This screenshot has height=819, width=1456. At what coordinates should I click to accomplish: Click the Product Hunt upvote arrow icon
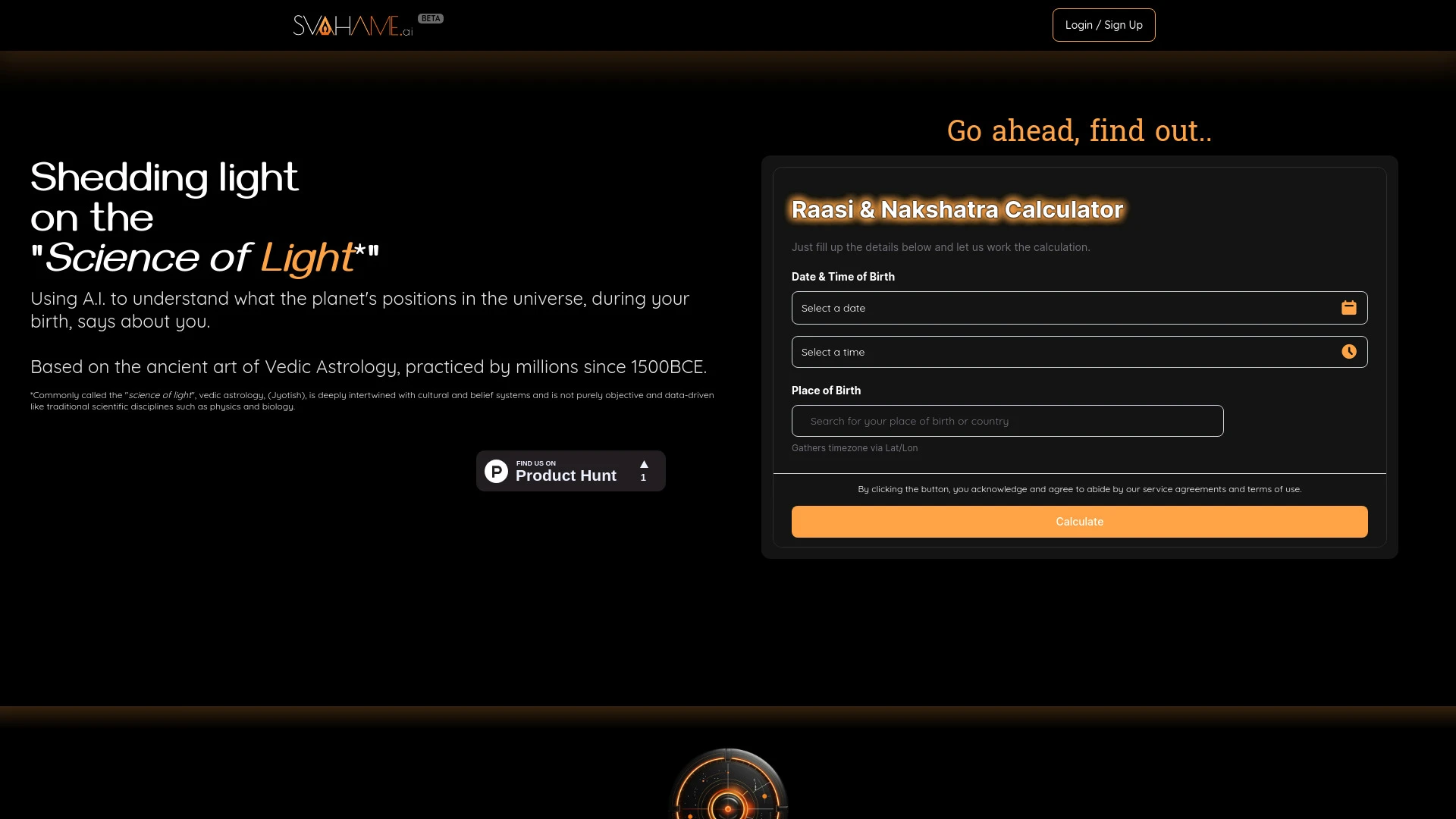coord(644,463)
